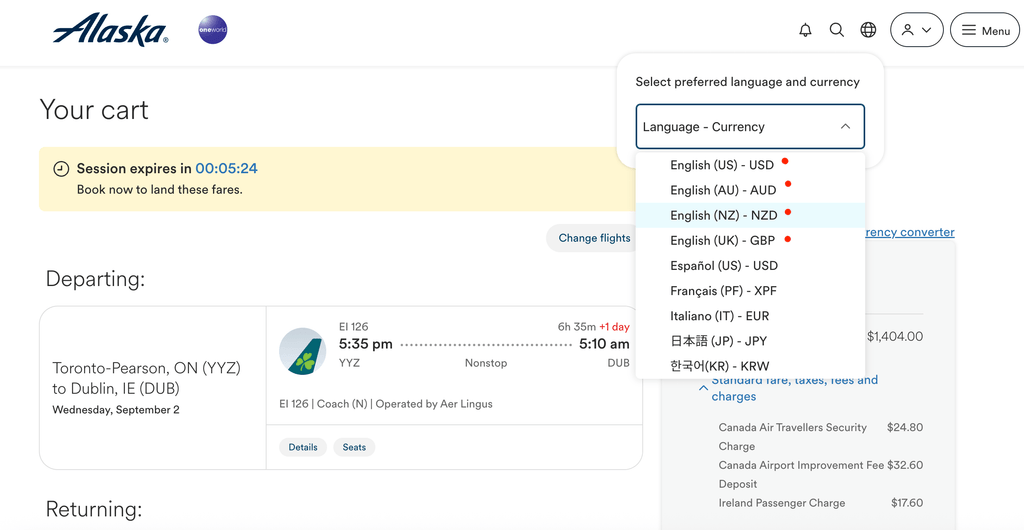This screenshot has height=530, width=1024.
Task: Select Español (US) - USD option
Action: coord(750,266)
